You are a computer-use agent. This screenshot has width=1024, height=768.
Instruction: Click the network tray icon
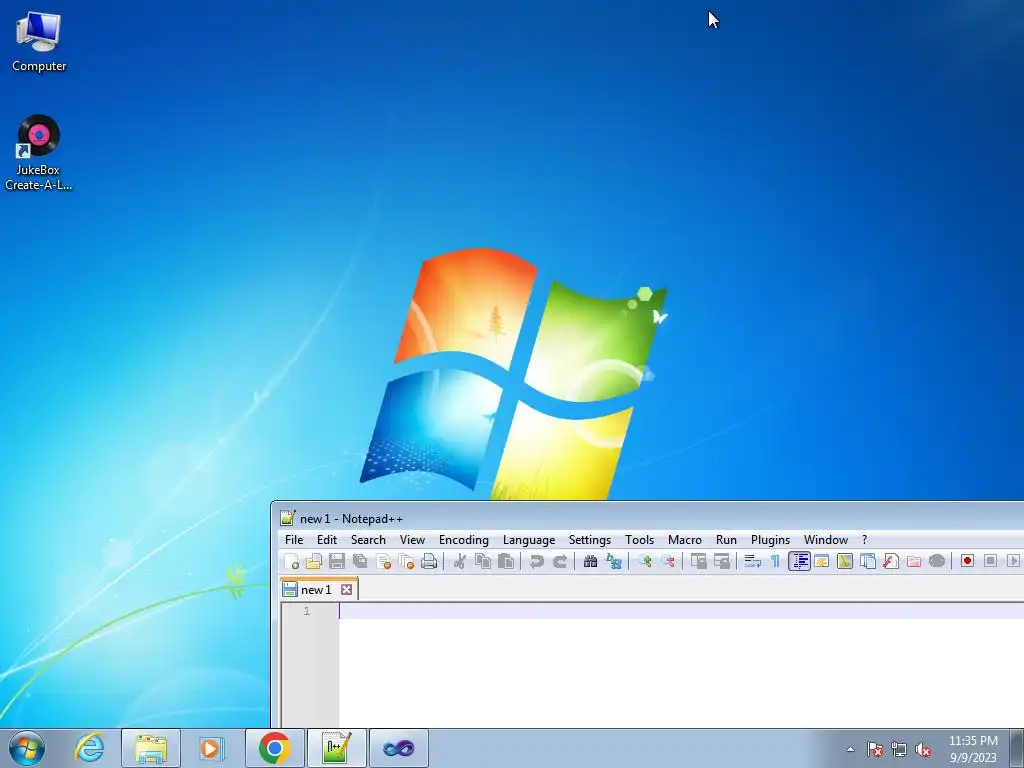pyautogui.click(x=899, y=749)
